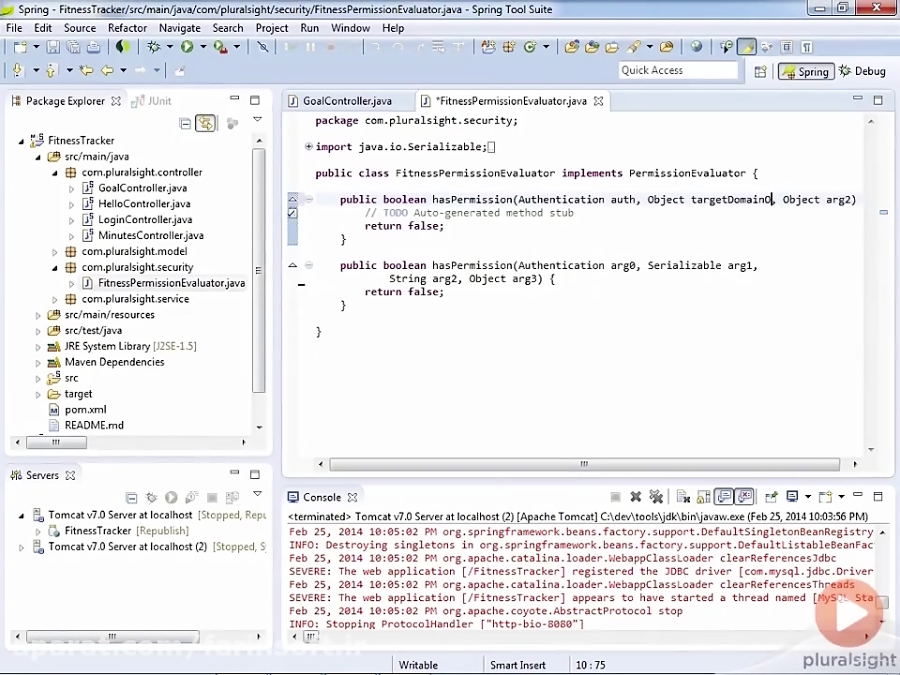The width and height of the screenshot is (900, 675).
Task: Expand the collapsed import statements
Action: pyautogui.click(x=308, y=147)
